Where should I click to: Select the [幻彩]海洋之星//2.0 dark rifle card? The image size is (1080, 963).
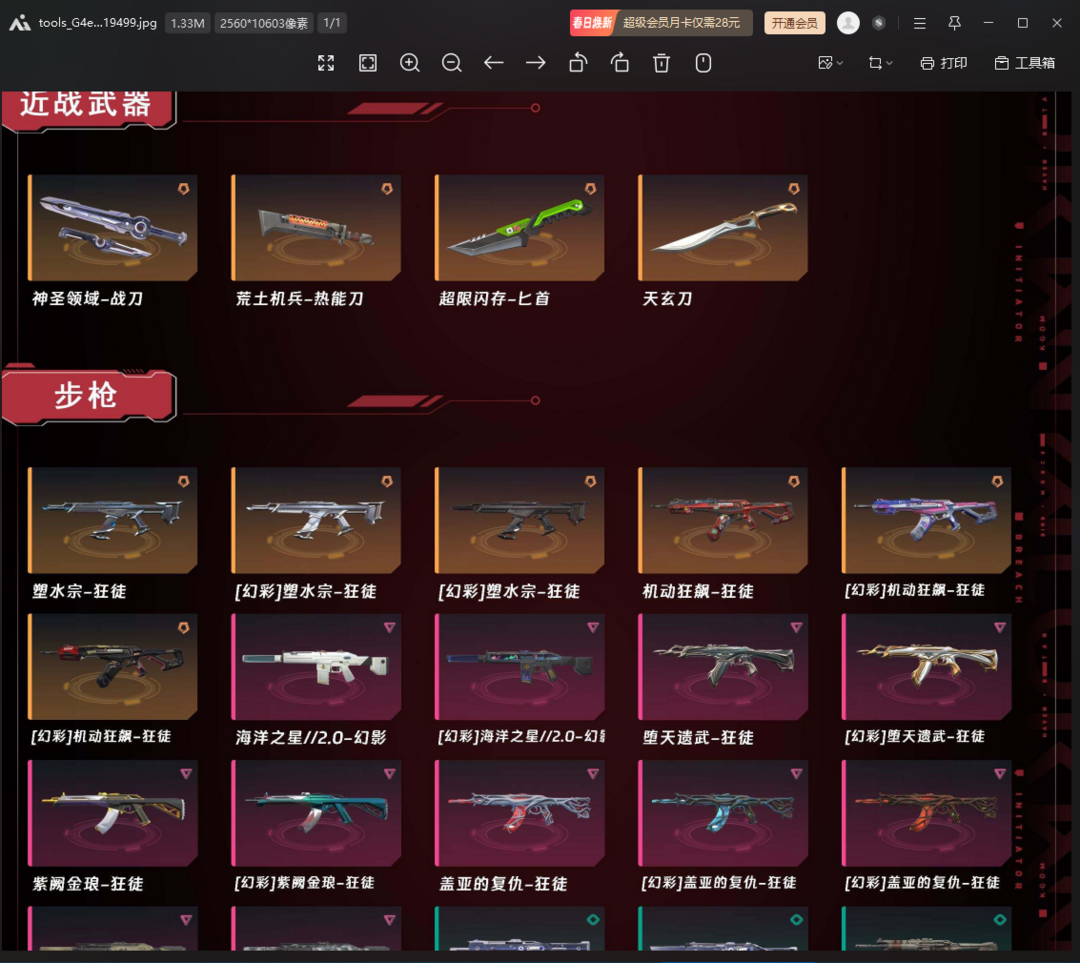(x=519, y=667)
